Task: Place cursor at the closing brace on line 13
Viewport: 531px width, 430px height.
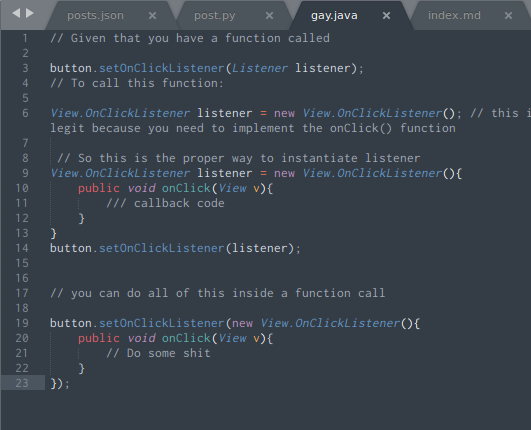Action: tap(54, 233)
